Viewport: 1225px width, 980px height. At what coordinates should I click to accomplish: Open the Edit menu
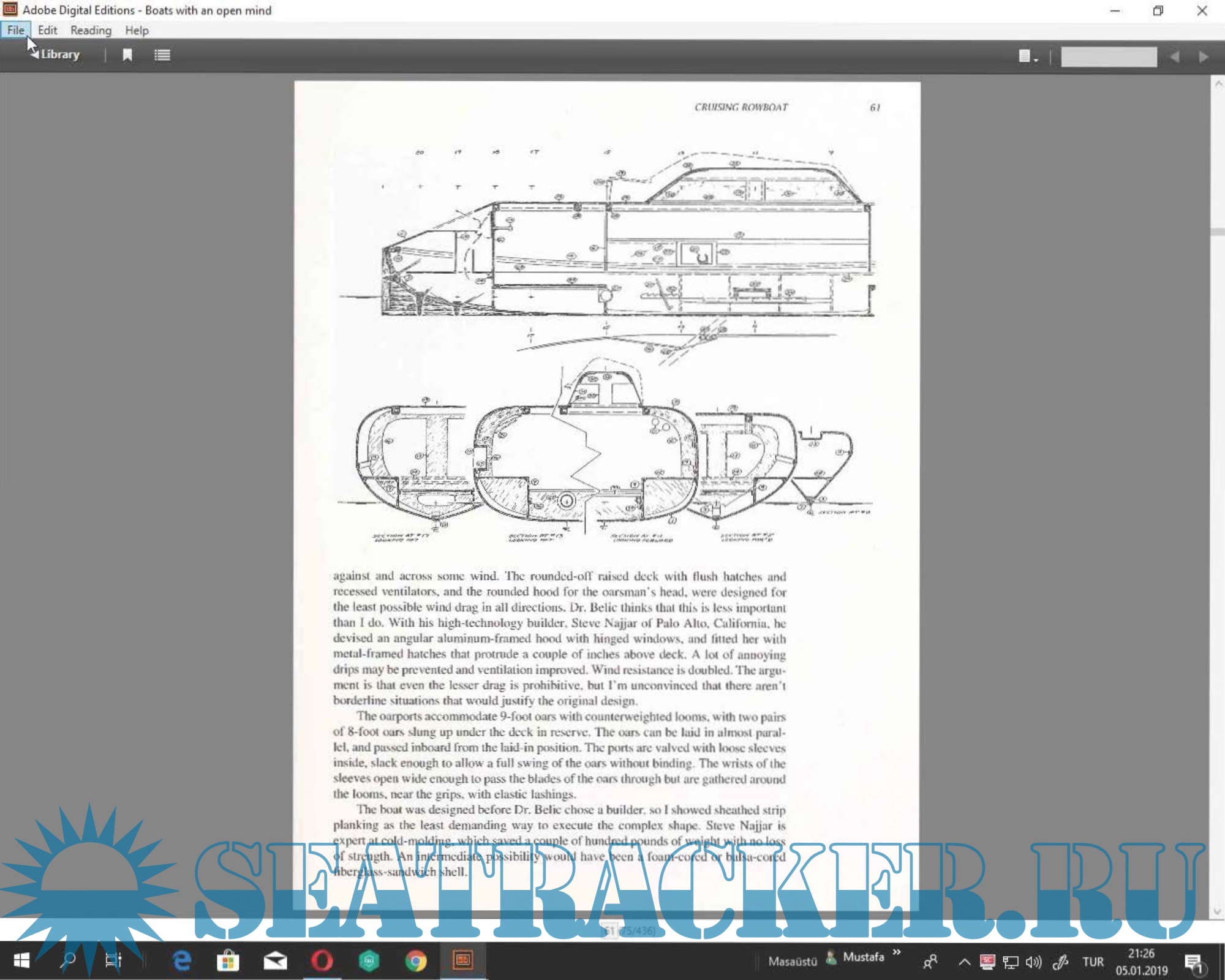(47, 30)
